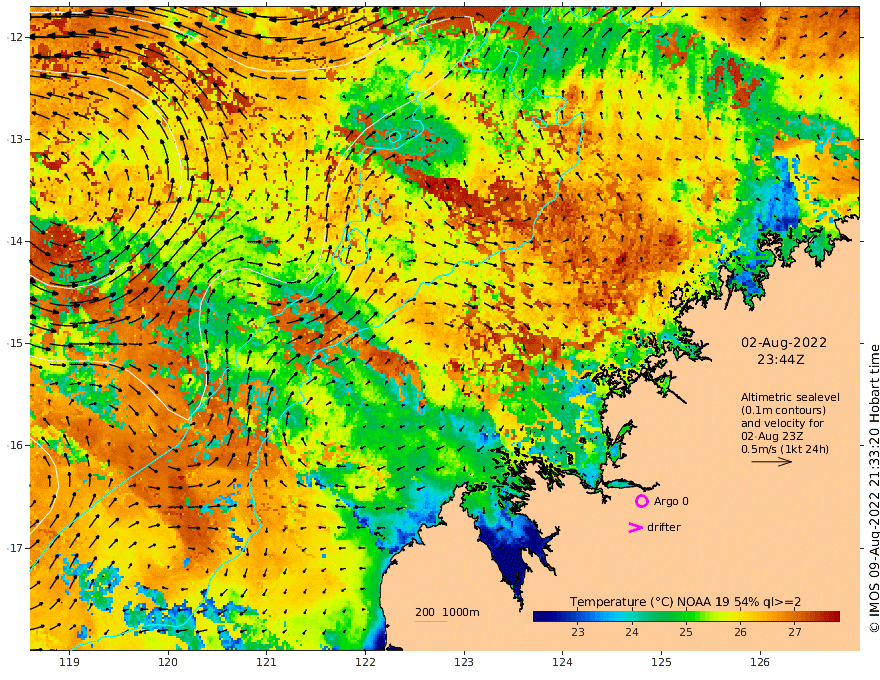Viewport: 880px width, 680px height.
Task: Click the '27' color bar tick label
Action: click(x=795, y=632)
